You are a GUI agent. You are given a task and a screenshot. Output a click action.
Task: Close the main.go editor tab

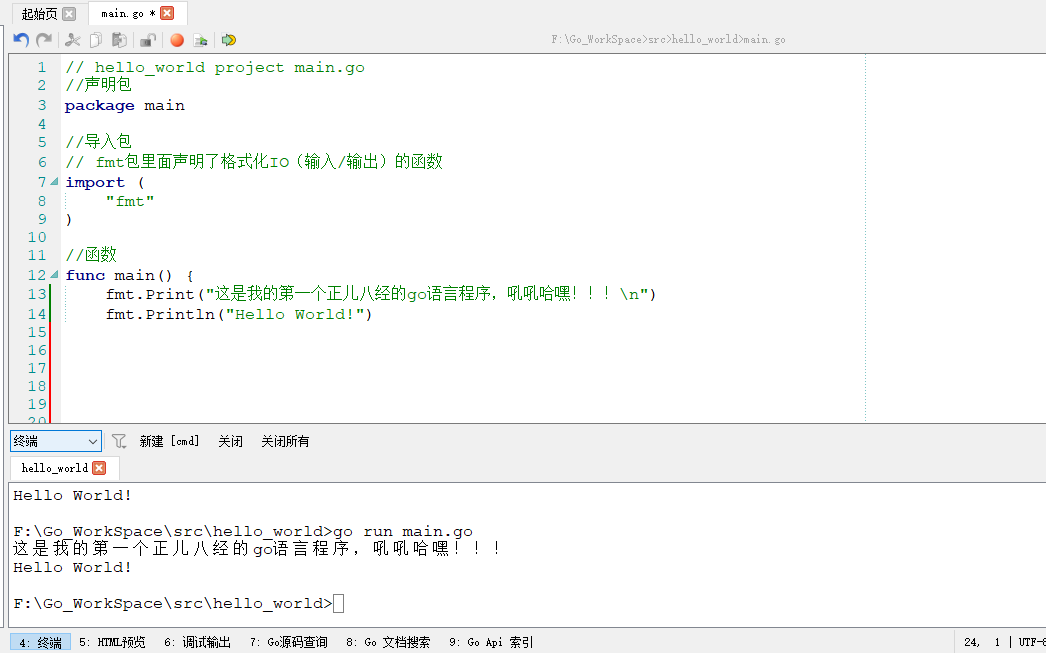(167, 13)
